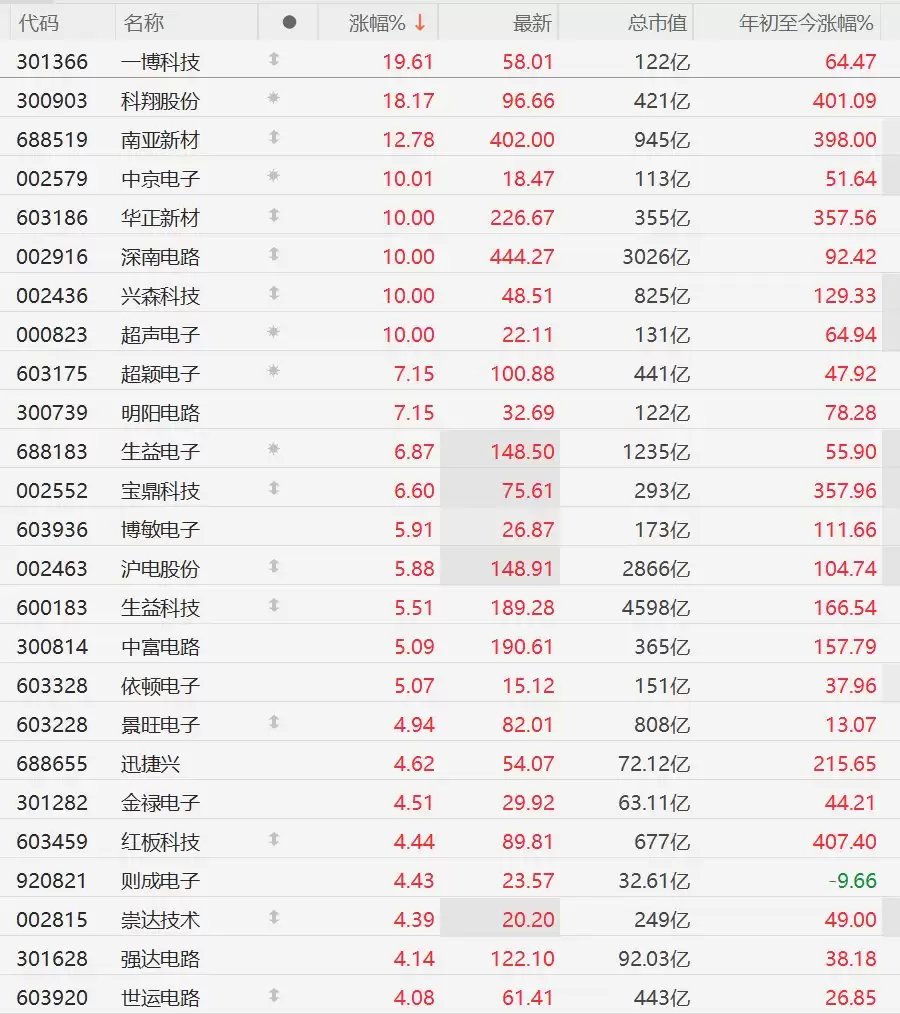Image resolution: width=900 pixels, height=1014 pixels.
Task: Select the 则成电子 row
Action: coord(450,880)
